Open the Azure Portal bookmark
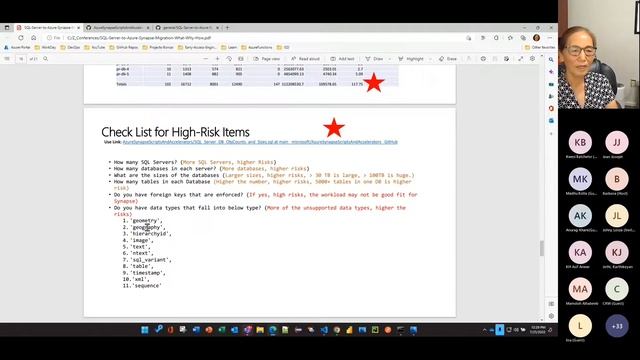The height and width of the screenshot is (360, 640). [17, 47]
